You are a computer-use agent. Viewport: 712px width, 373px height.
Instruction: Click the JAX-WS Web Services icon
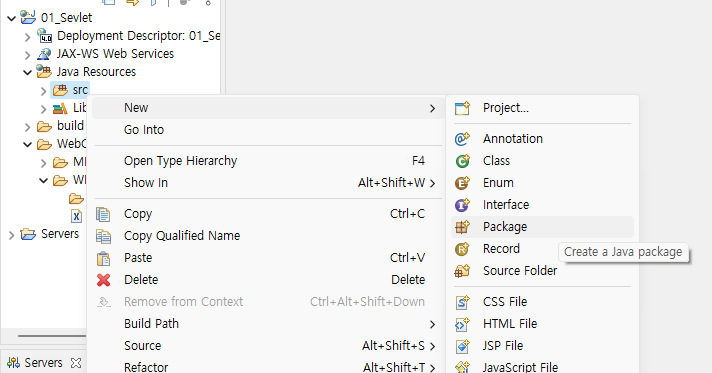[44, 54]
